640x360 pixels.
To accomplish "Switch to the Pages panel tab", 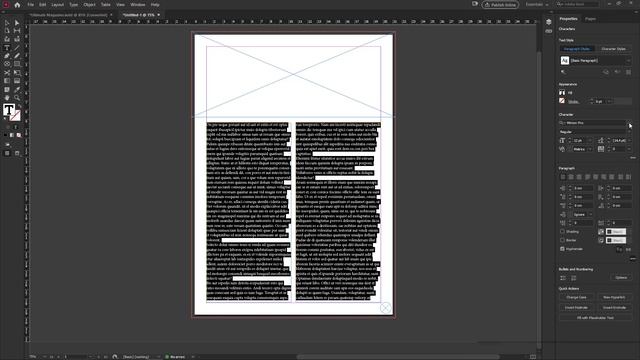I will (590, 19).
